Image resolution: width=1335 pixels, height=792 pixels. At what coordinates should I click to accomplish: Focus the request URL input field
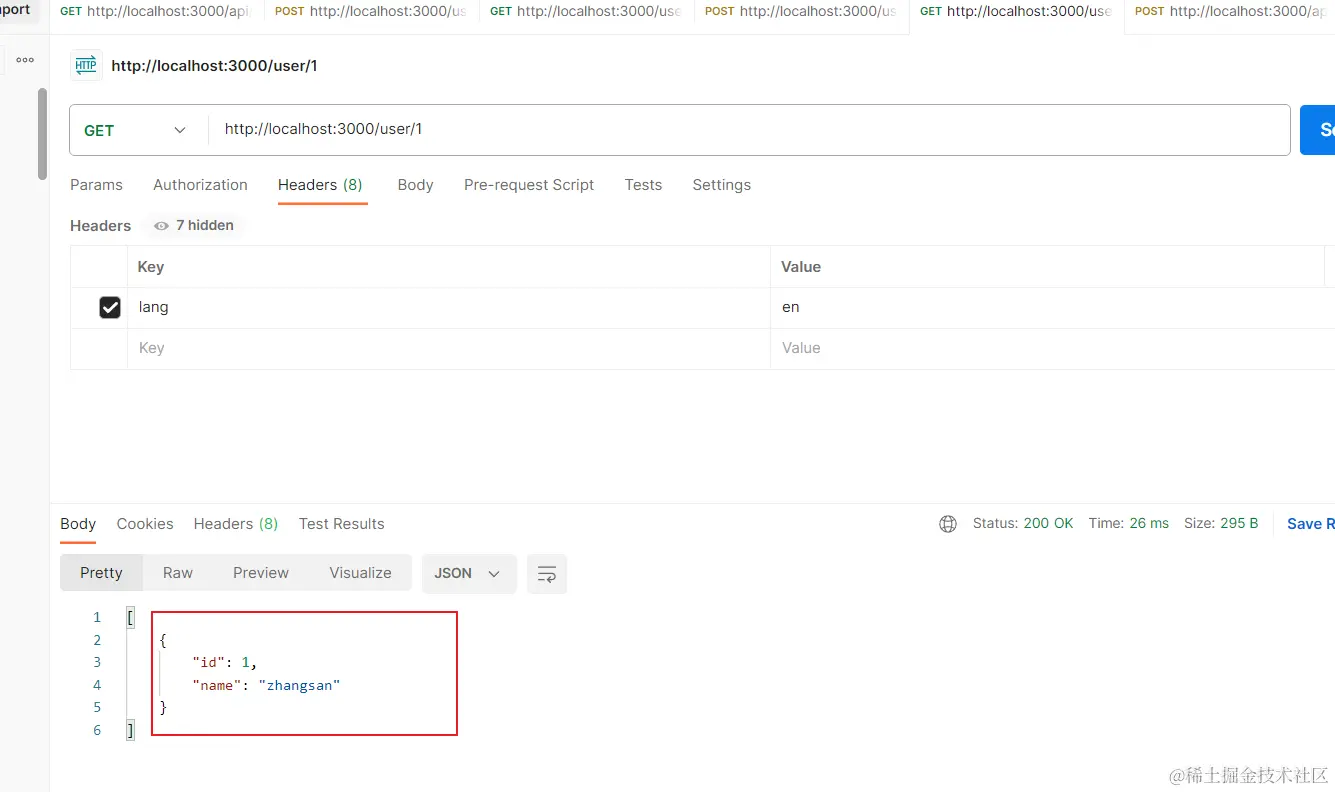coord(748,130)
